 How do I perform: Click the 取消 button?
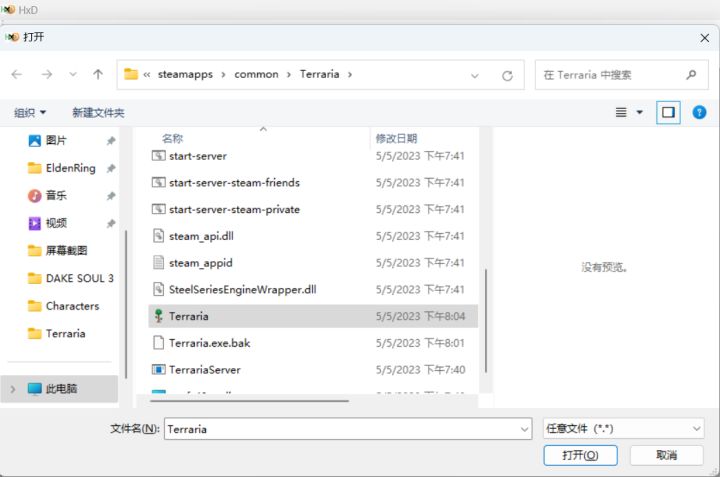click(x=666, y=455)
